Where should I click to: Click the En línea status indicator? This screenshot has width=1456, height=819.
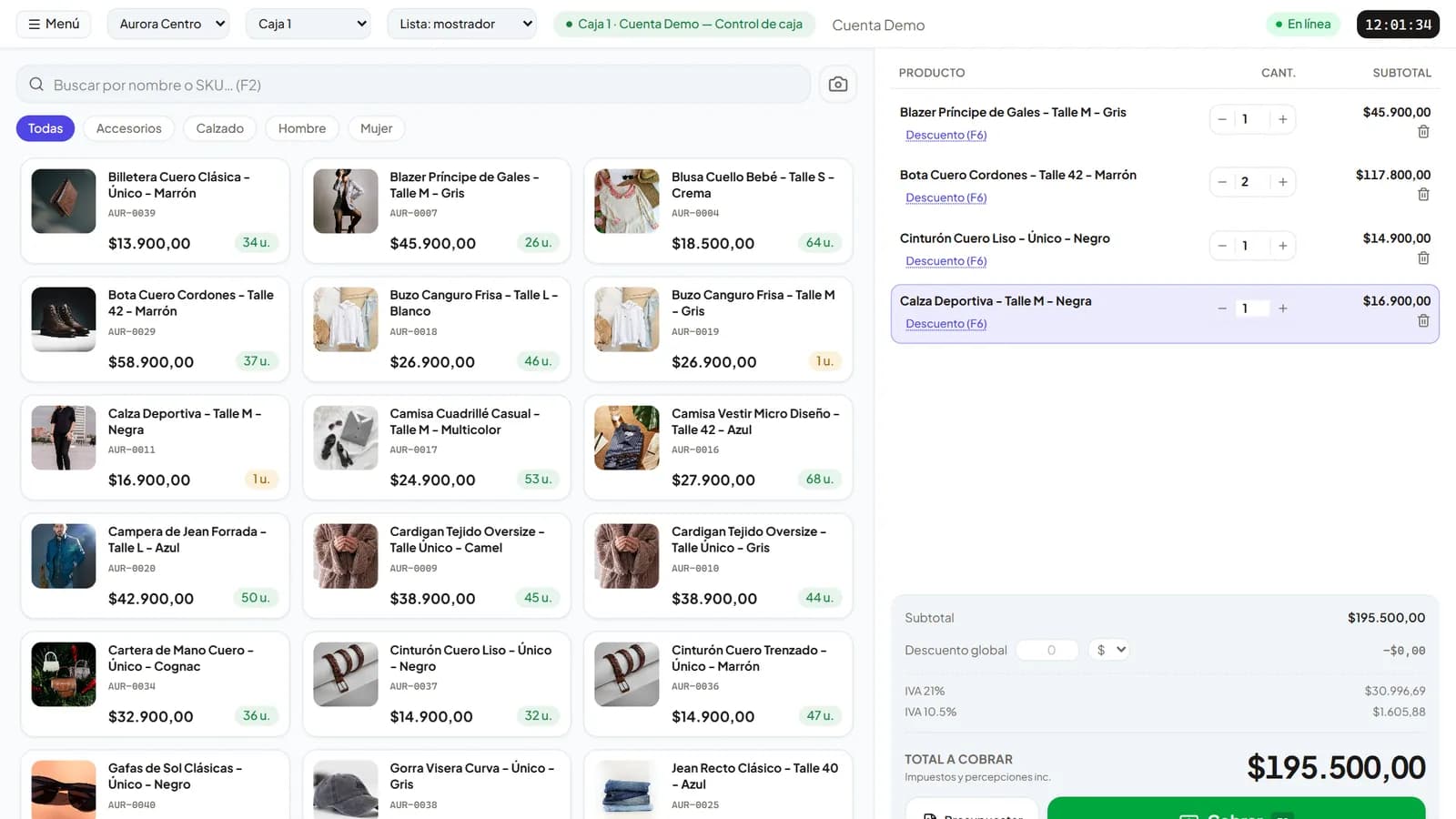(x=1303, y=24)
